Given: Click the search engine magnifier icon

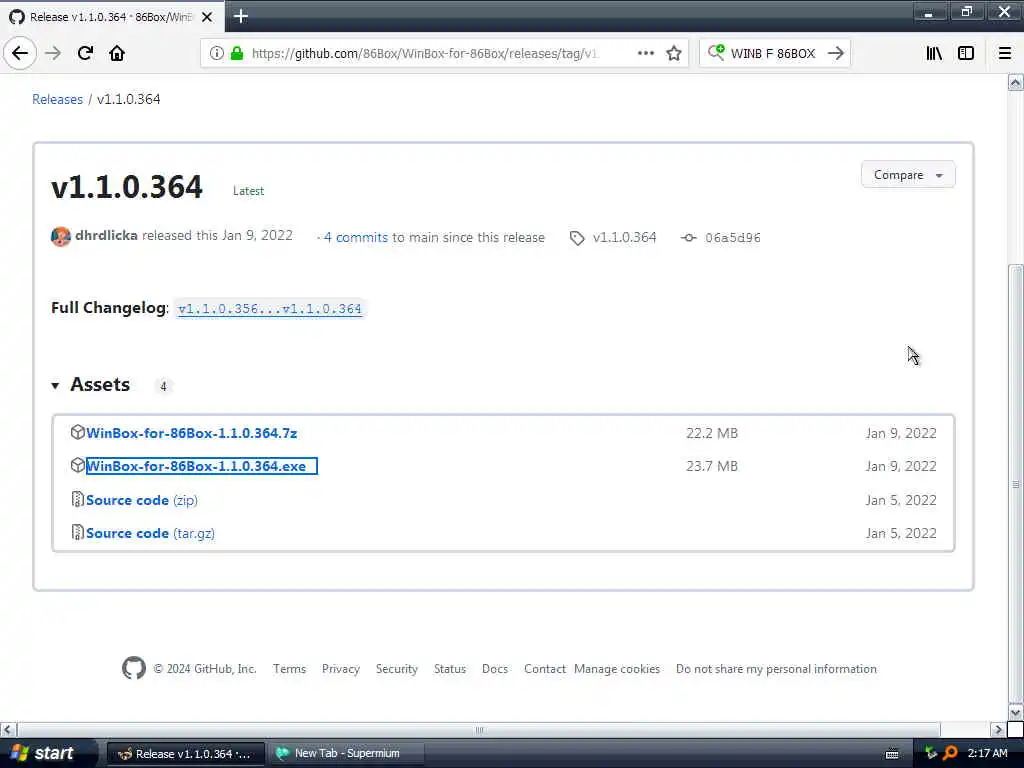Looking at the screenshot, I should [716, 53].
